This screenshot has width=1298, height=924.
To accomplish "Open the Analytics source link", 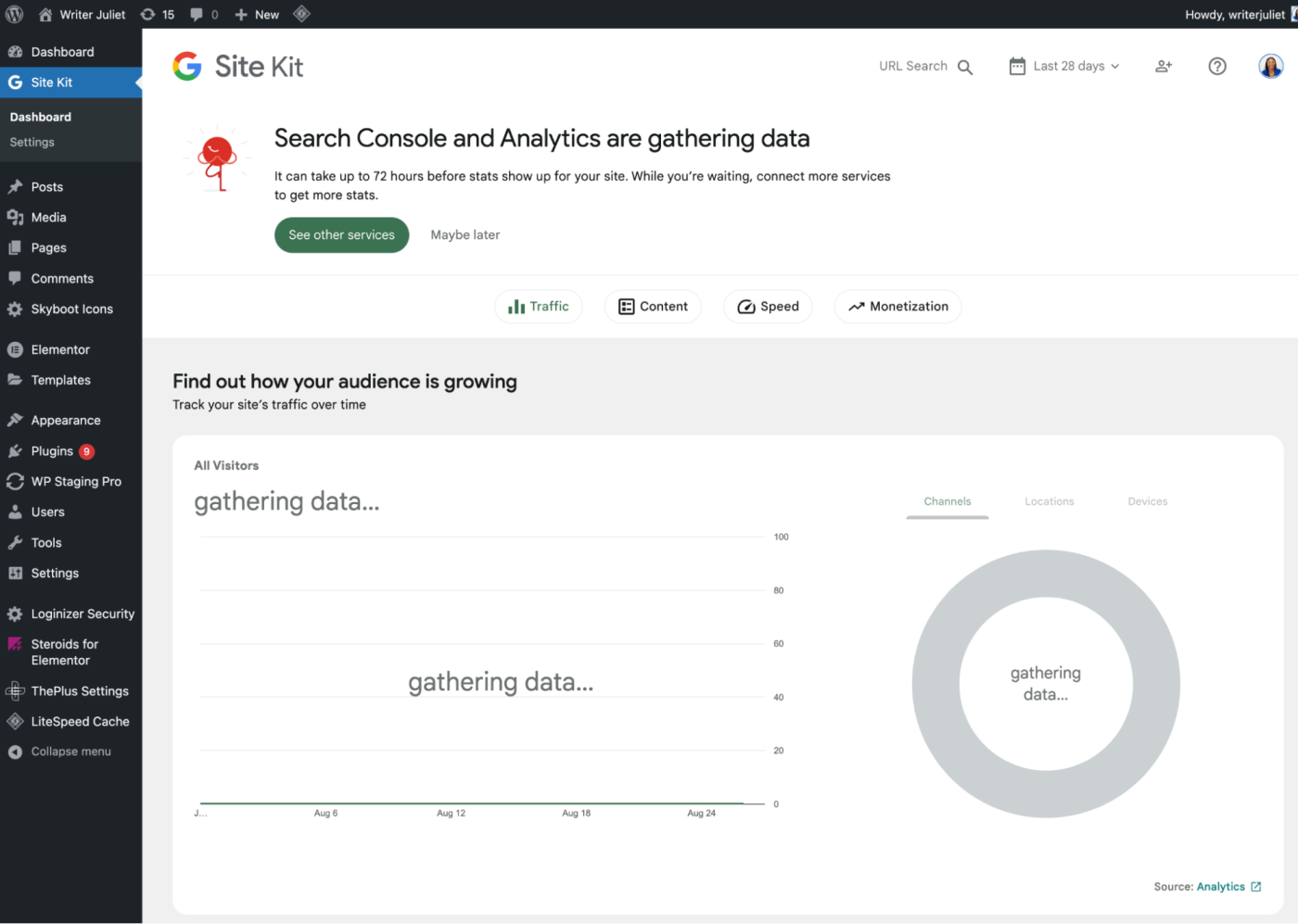I will pos(1228,887).
